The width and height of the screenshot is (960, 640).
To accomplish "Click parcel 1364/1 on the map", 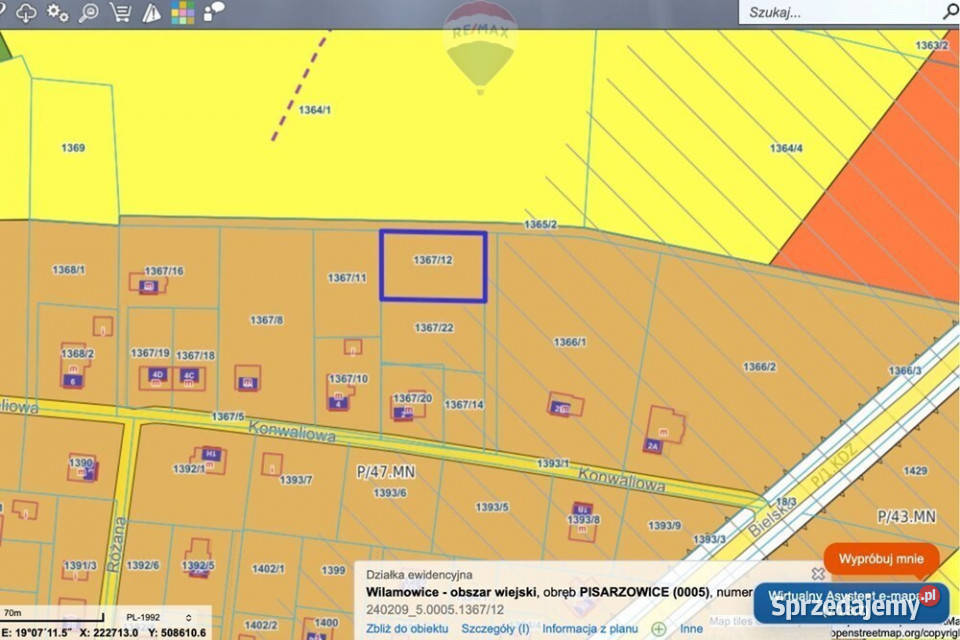I will tap(315, 110).
